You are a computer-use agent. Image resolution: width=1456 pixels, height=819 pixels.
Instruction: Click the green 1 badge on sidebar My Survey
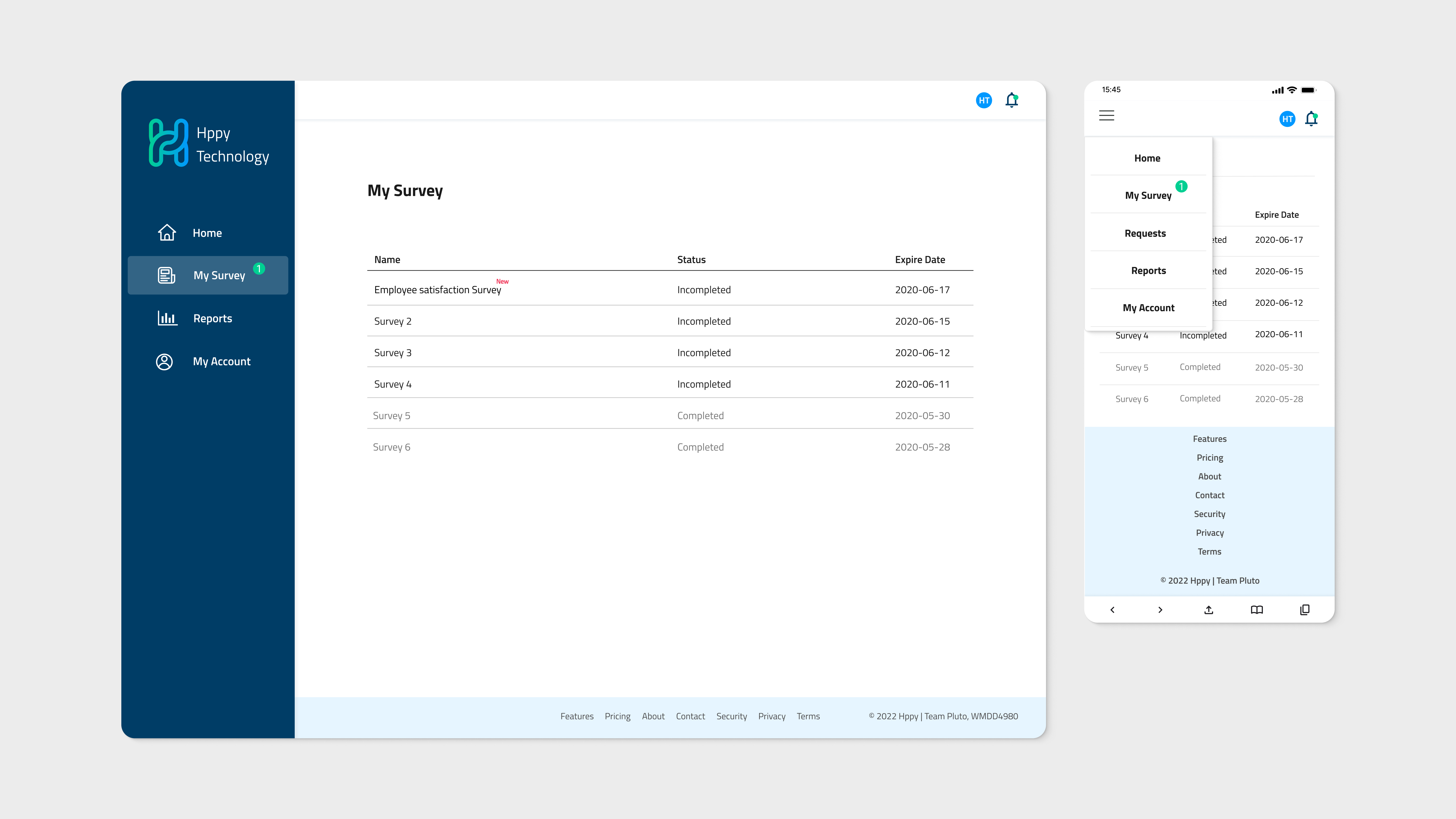tap(259, 268)
